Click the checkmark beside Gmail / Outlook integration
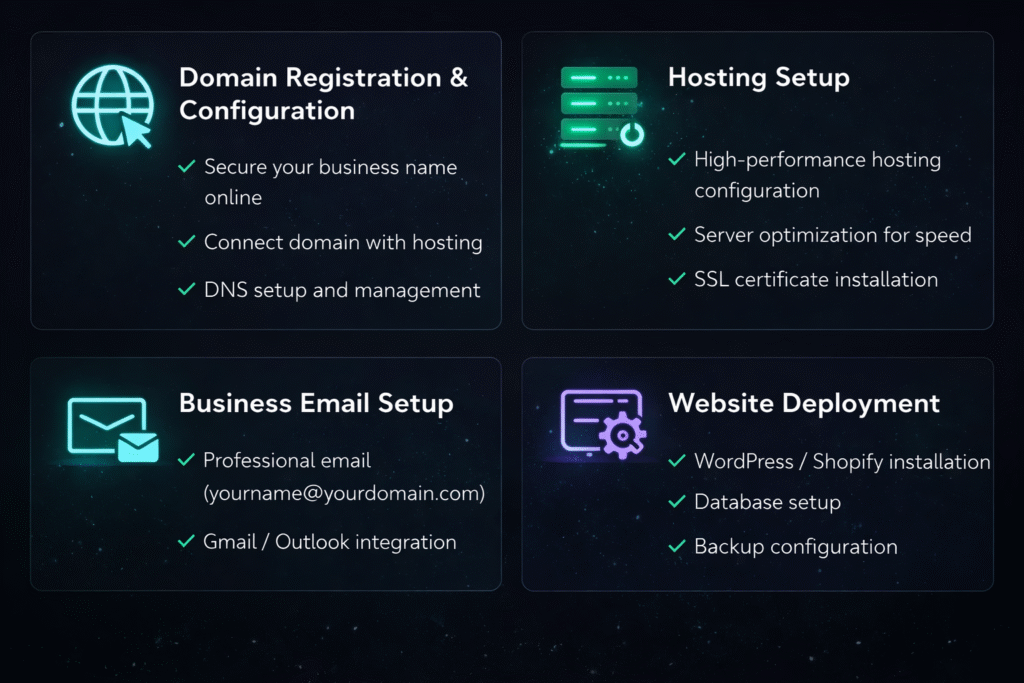 tap(186, 542)
